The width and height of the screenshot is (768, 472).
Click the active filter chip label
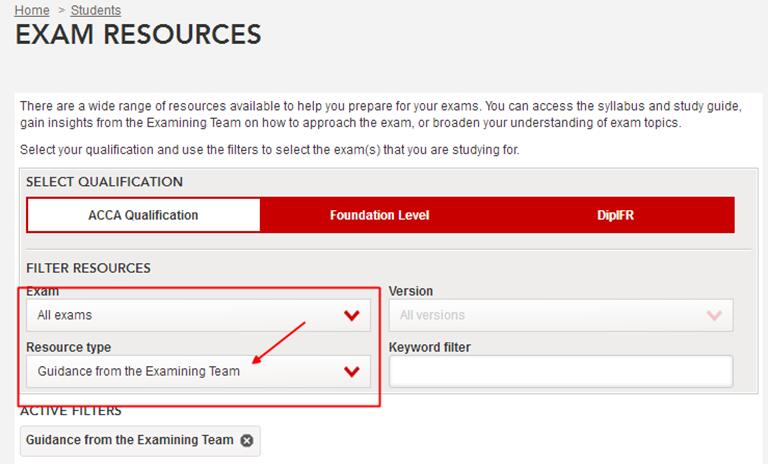(x=129, y=440)
